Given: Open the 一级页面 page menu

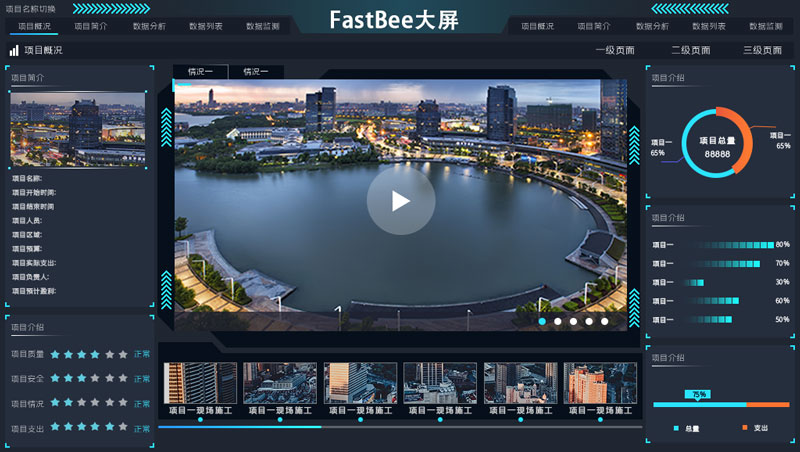Looking at the screenshot, I should click(x=618, y=50).
